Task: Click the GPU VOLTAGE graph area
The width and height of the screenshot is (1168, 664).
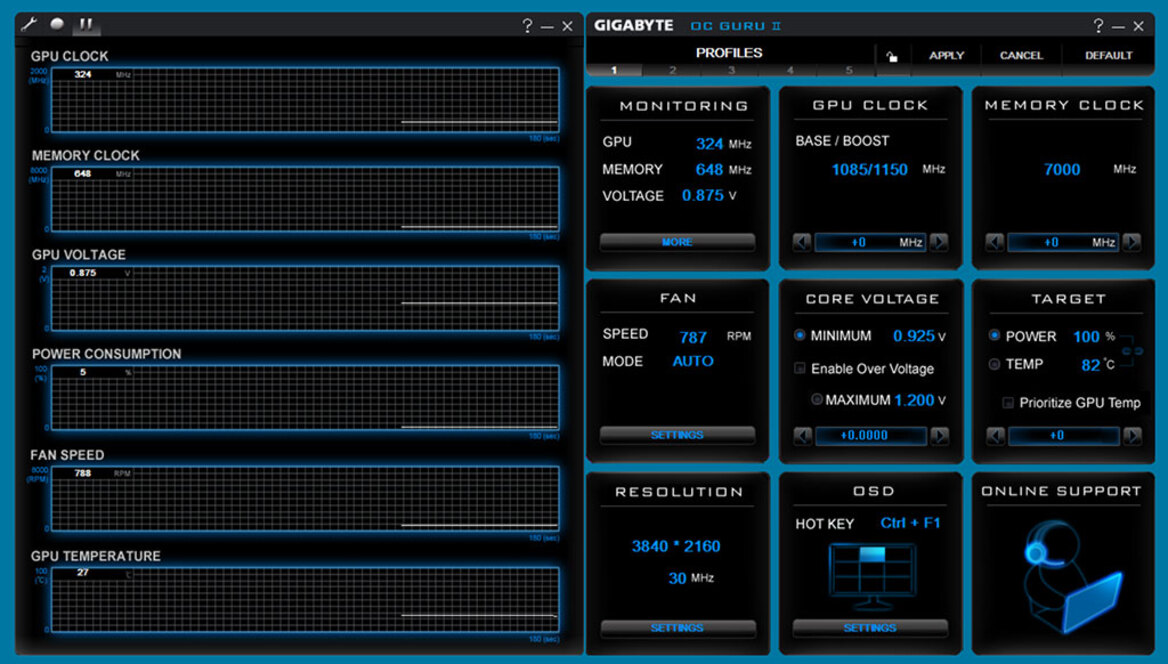Action: [x=305, y=298]
